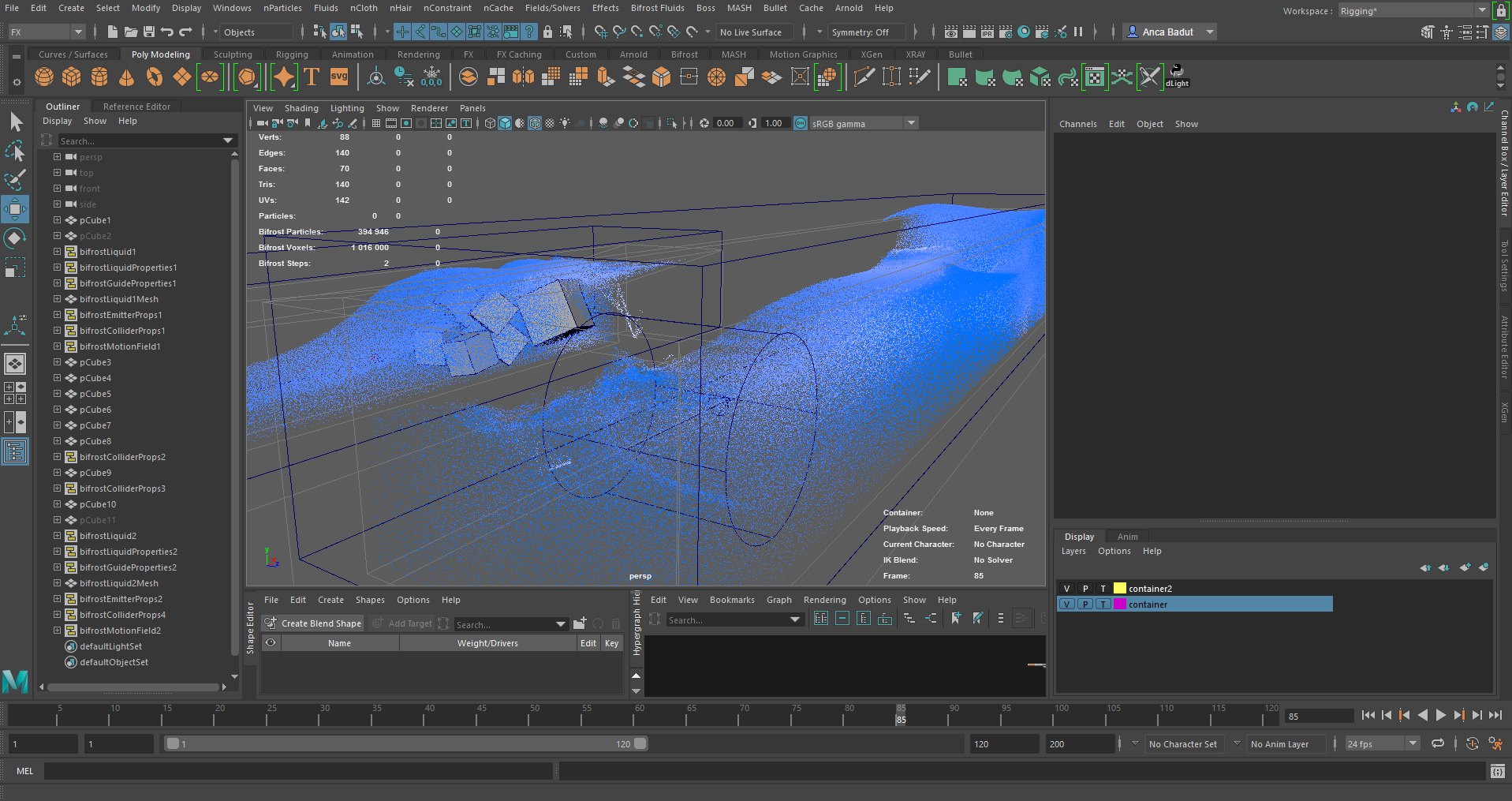Click the polygon sphere shelf icon
Viewport: 1512px width, 801px height.
click(44, 77)
